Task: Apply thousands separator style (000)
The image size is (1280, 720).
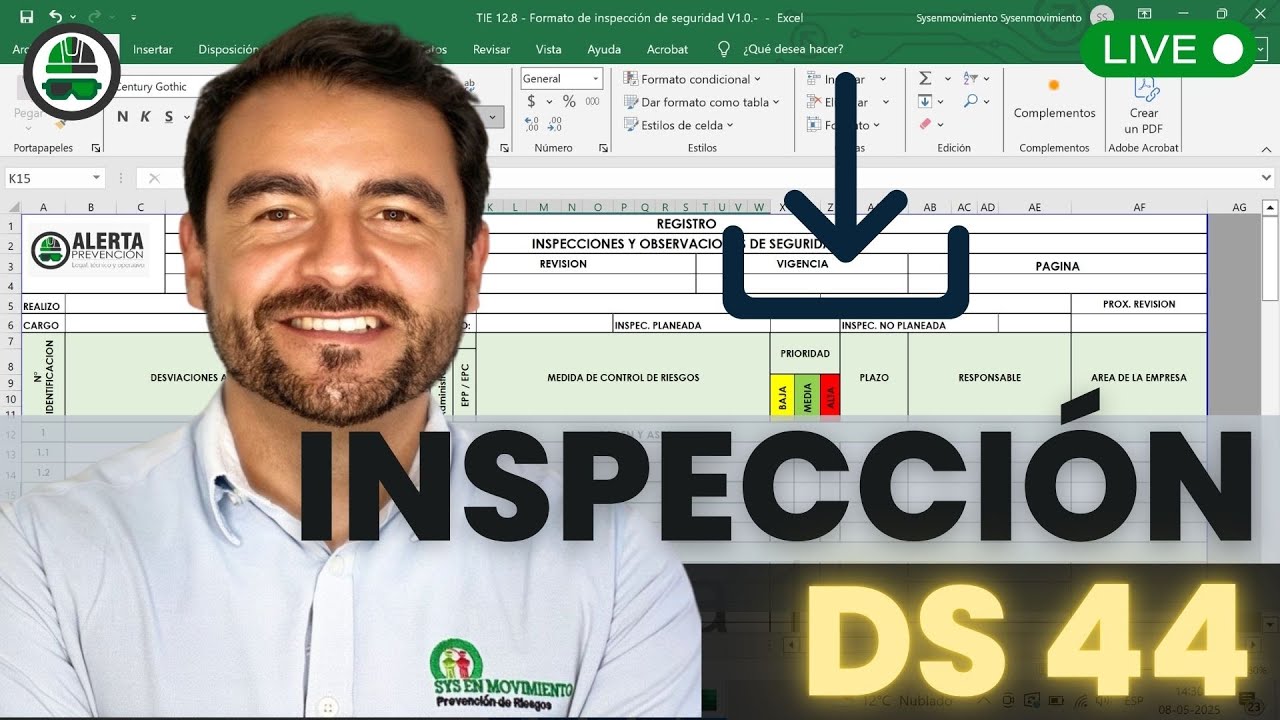Action: (593, 101)
